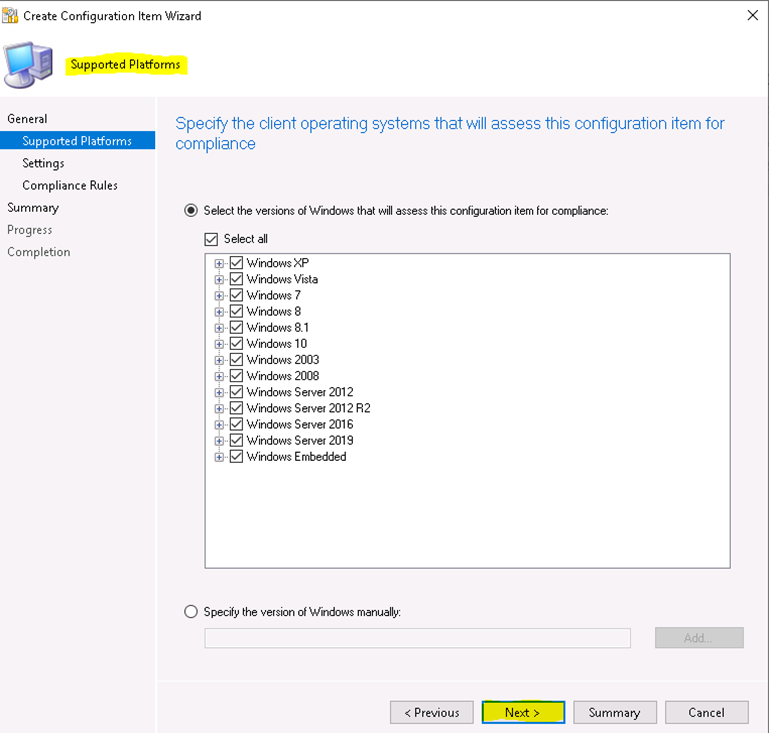The image size is (769, 733).
Task: Toggle the Windows 8.1 checkbox
Action: (236, 328)
